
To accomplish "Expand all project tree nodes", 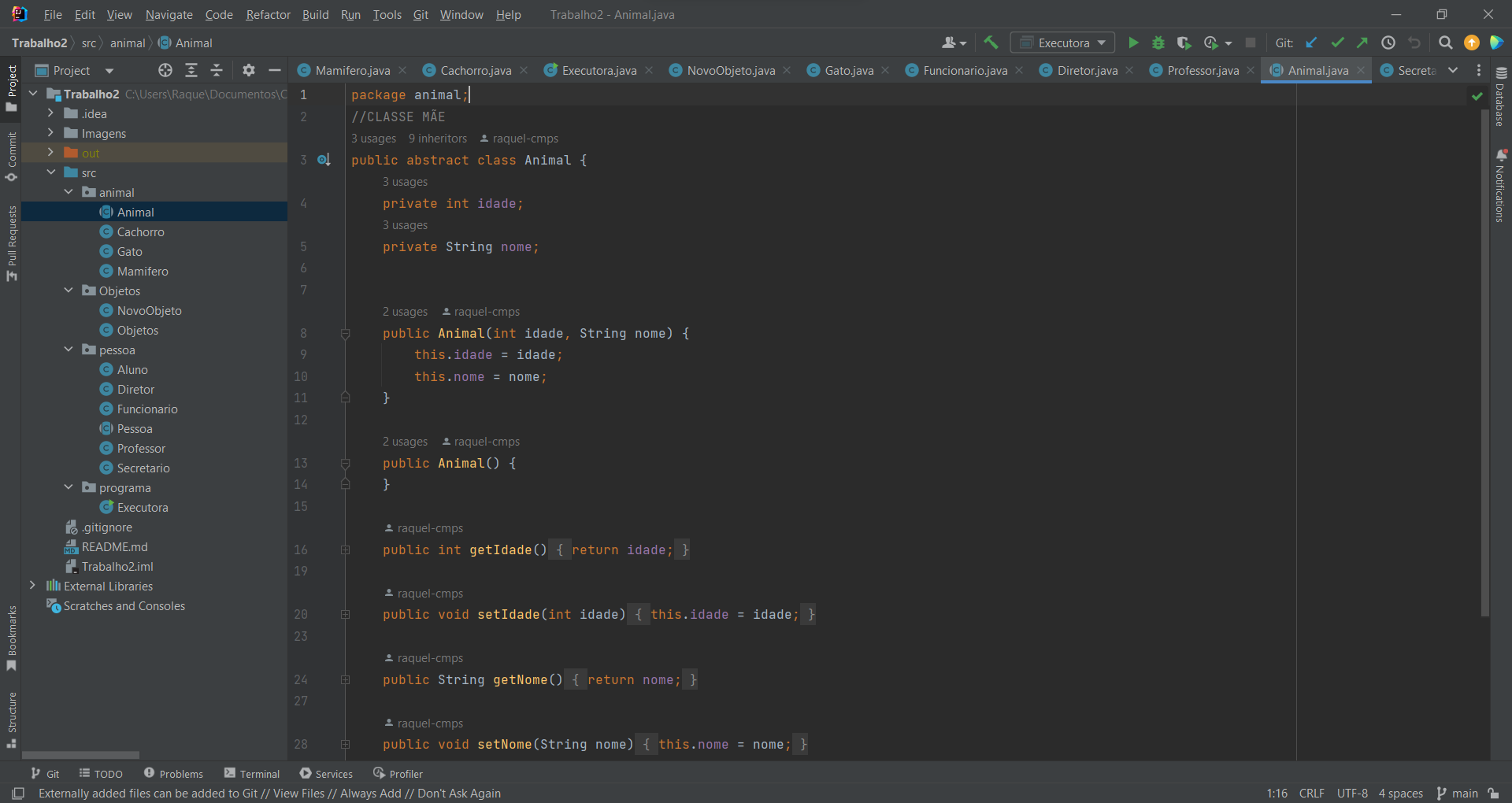I will (191, 70).
